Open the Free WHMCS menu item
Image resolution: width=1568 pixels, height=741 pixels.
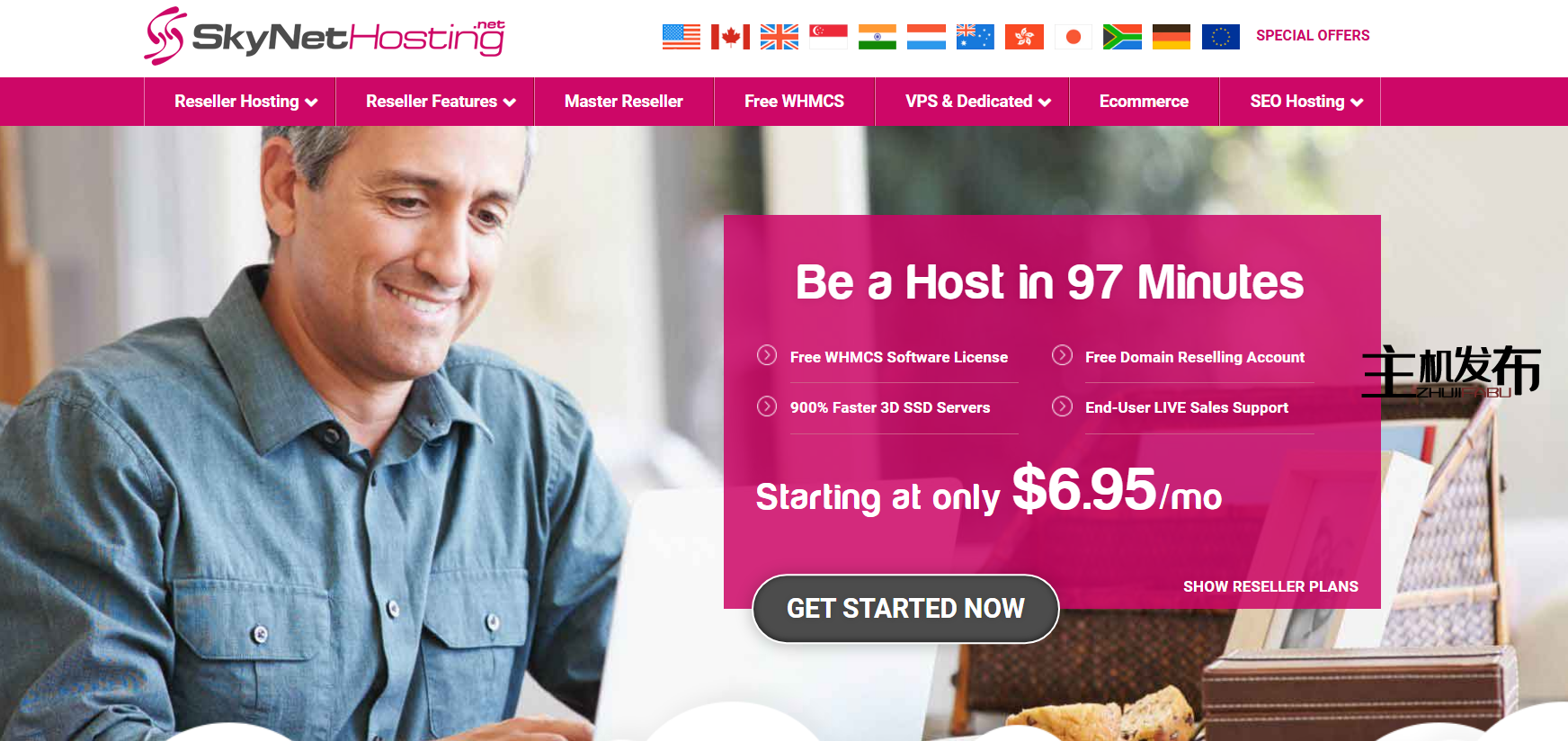coord(794,102)
